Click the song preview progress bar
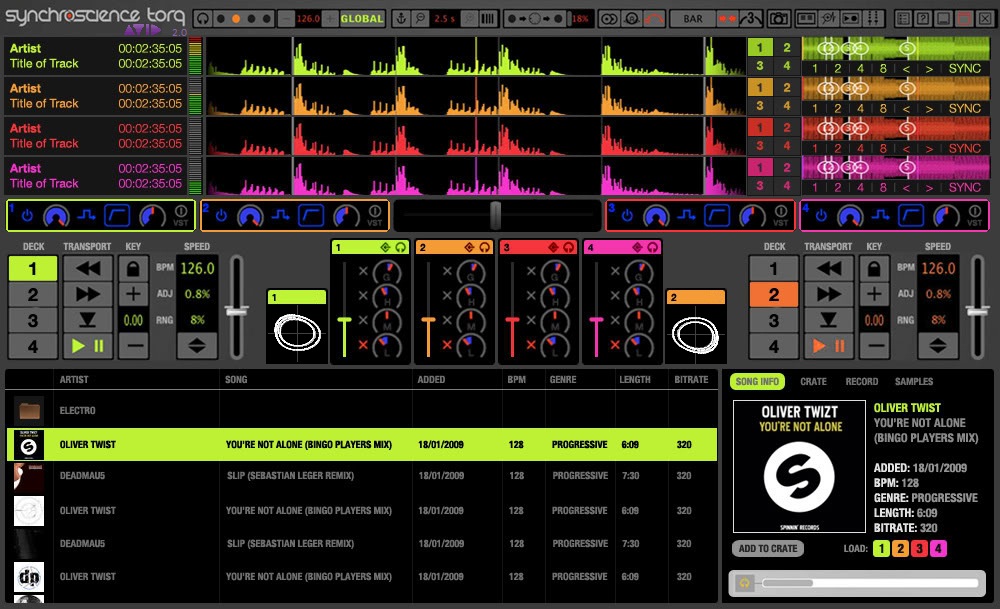1000x609 pixels. (x=871, y=583)
